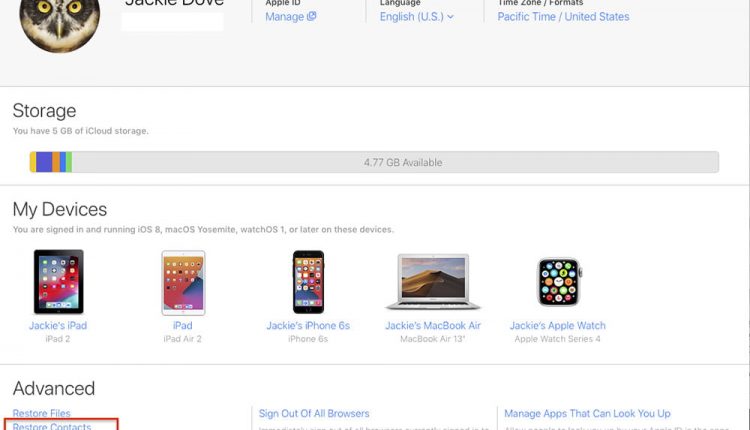Open the Jackie's iPhone 6s link

point(308,325)
